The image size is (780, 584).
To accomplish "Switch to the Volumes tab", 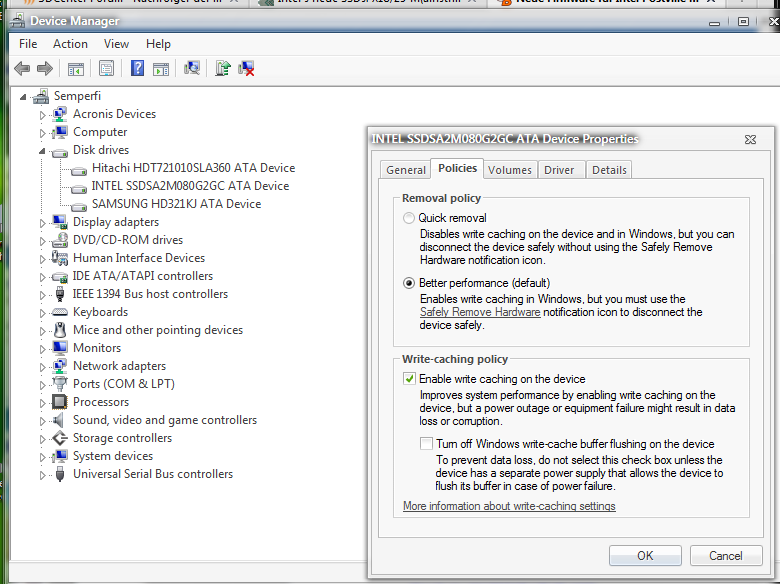I will tap(509, 170).
